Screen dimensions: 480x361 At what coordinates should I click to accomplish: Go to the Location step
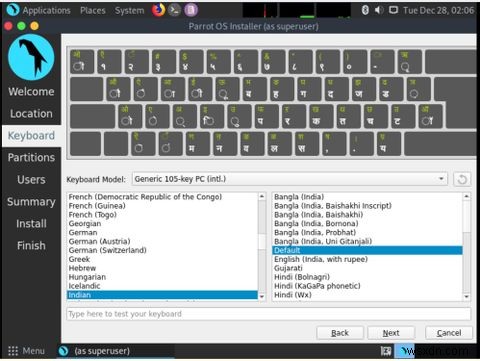(31, 114)
